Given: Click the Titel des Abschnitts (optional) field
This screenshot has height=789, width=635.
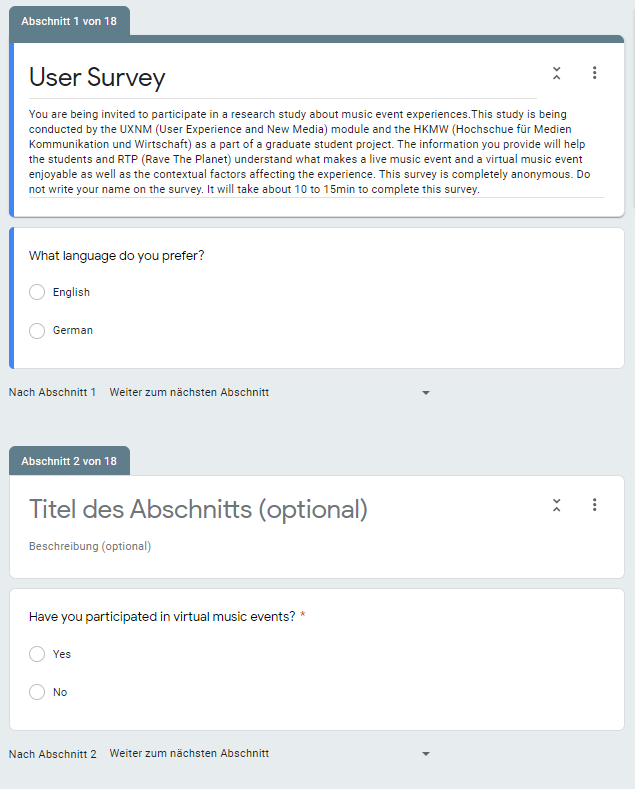Looking at the screenshot, I should pyautogui.click(x=198, y=510).
